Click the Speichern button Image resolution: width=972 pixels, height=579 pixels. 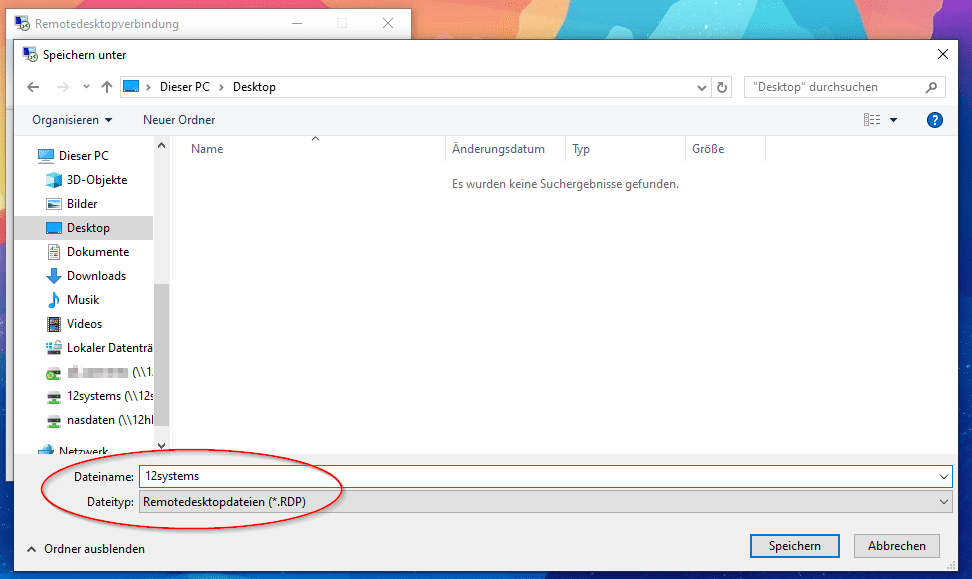pyautogui.click(x=794, y=546)
